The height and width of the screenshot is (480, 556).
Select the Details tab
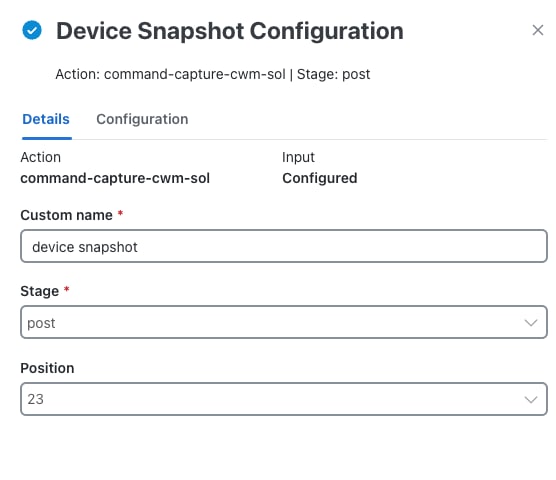pyautogui.click(x=46, y=119)
